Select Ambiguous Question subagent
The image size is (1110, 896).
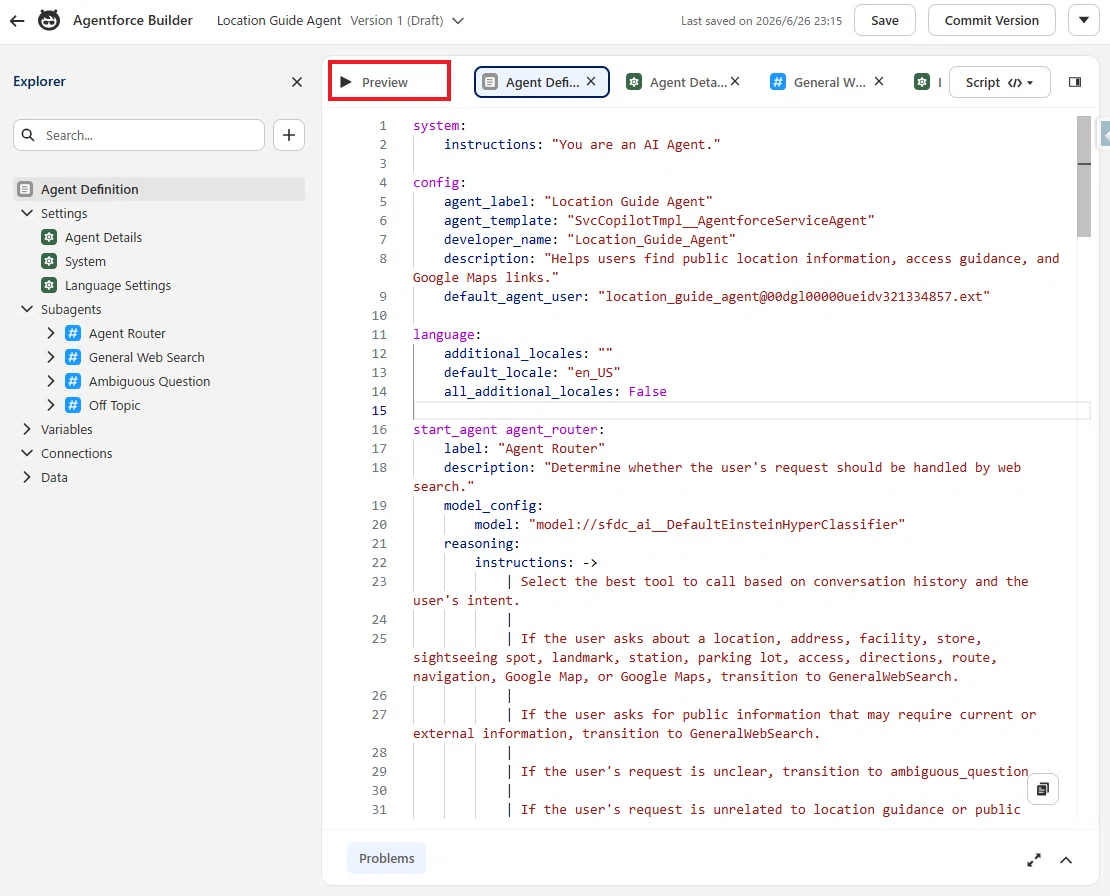click(x=149, y=381)
